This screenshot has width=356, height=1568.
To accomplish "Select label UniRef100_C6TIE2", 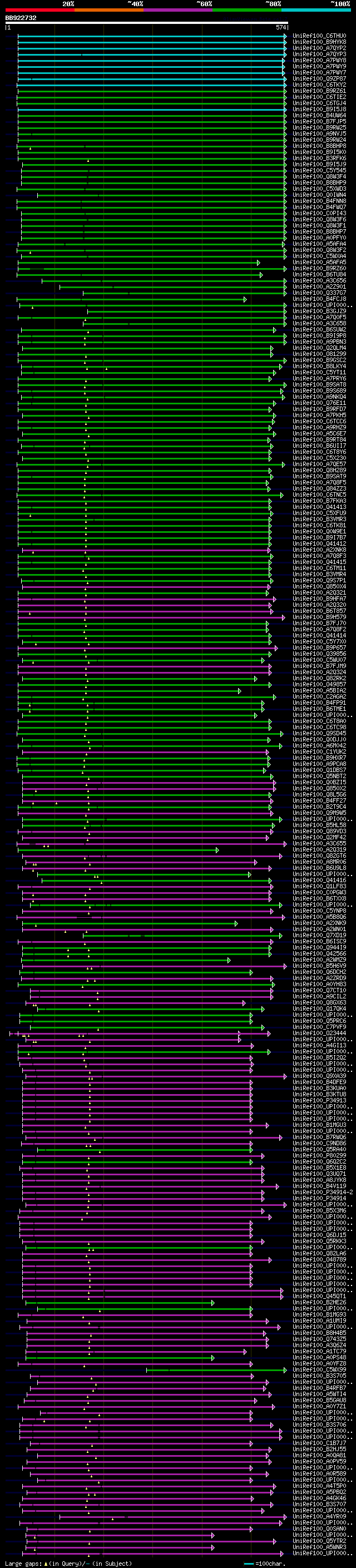I will tap(319, 97).
